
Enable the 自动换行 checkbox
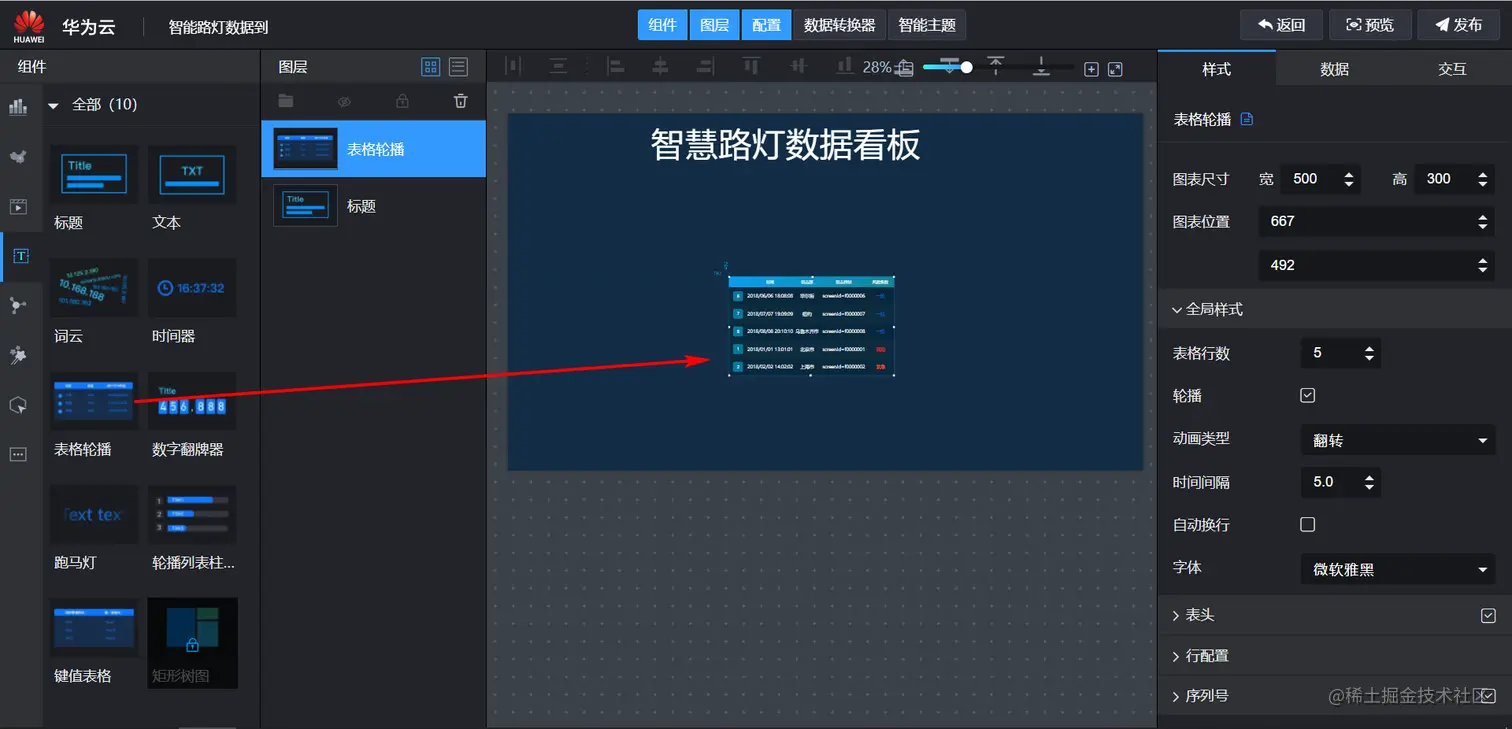[x=1307, y=524]
